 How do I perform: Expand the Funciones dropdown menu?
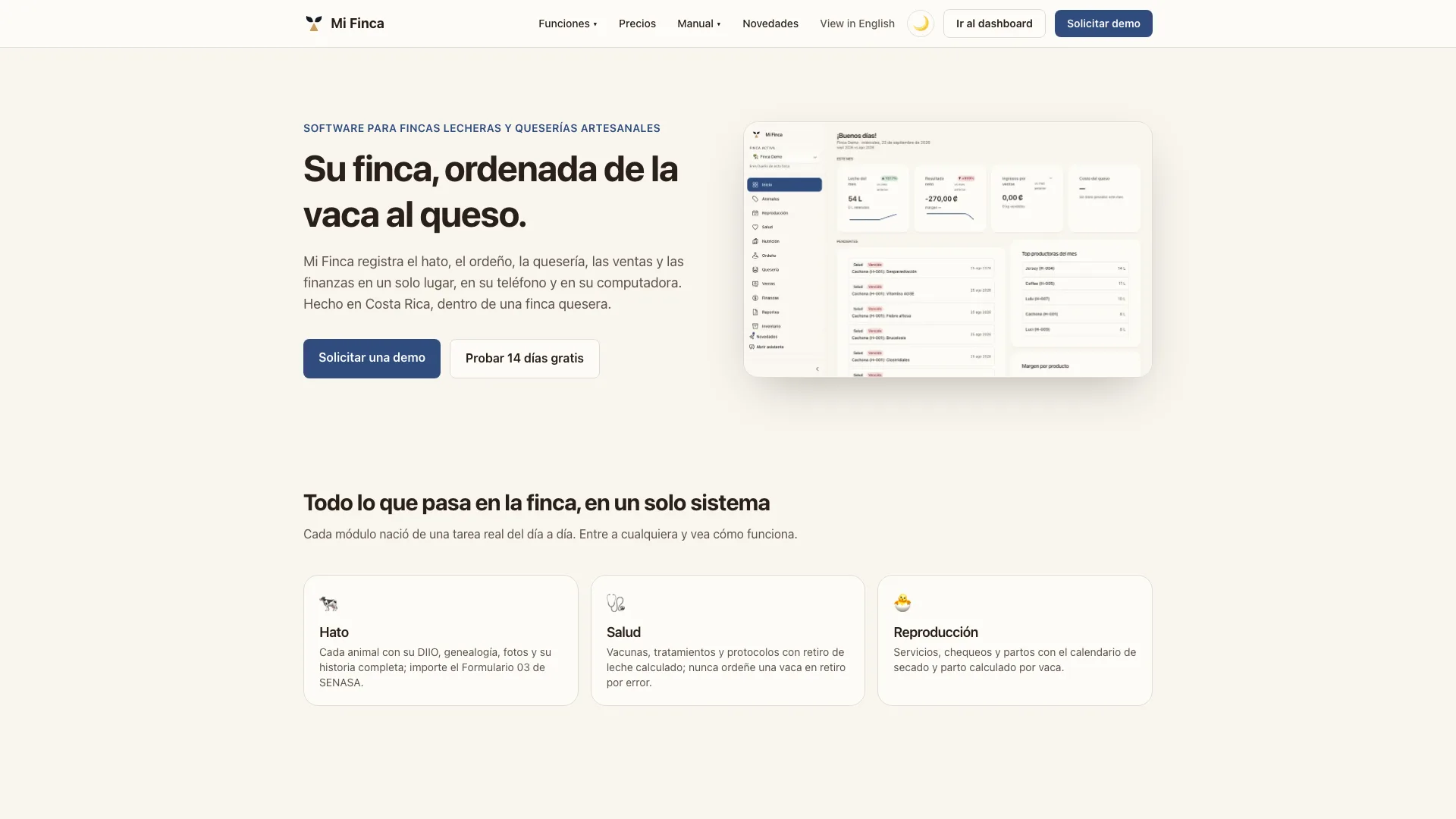pyautogui.click(x=568, y=24)
